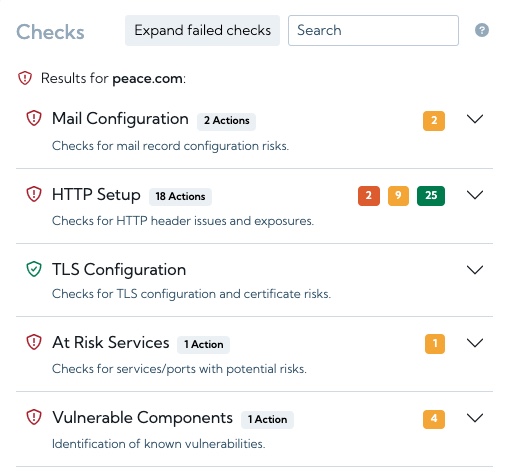This screenshot has width=507, height=476.
Task: Click the green 25 passed badge
Action: point(431,196)
